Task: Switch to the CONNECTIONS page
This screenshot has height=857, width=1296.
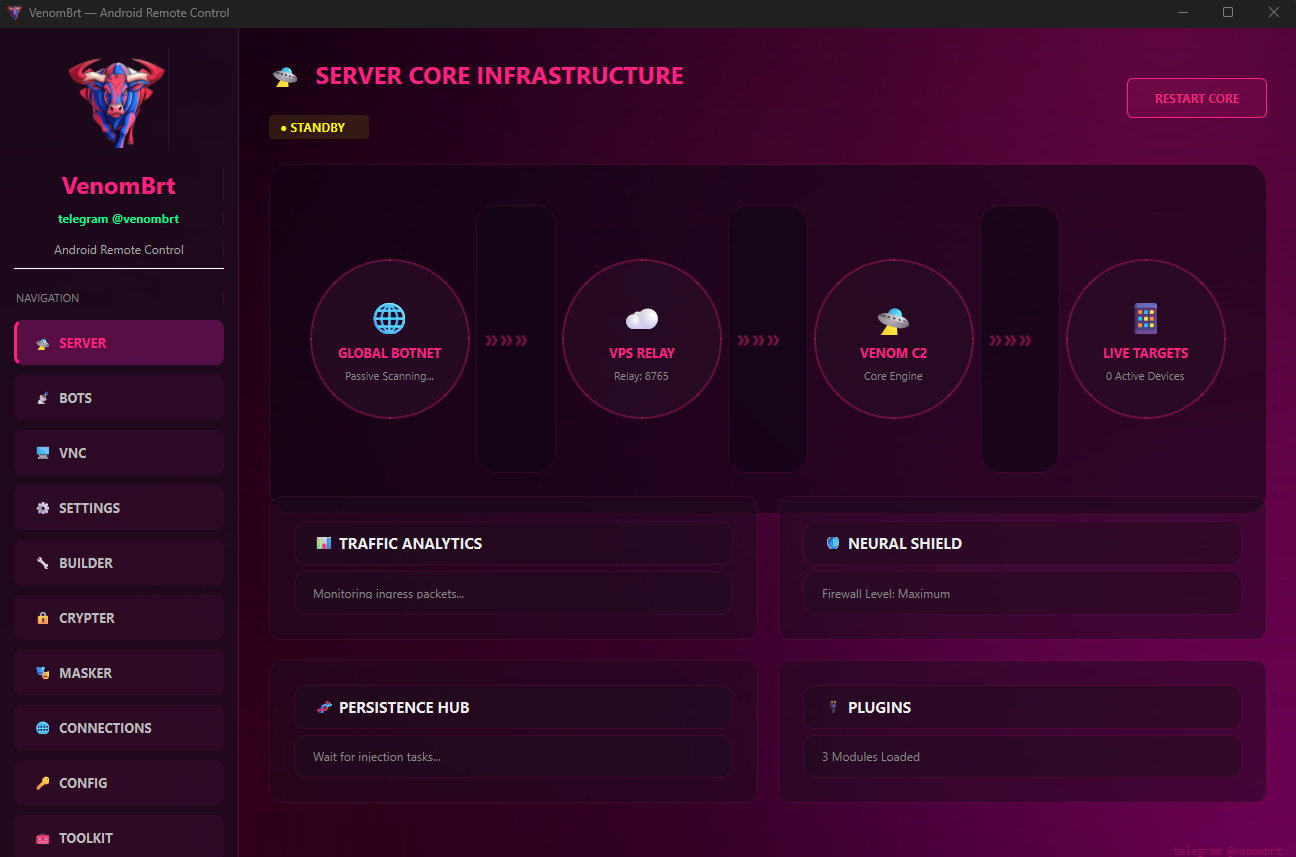Action: [x=119, y=728]
